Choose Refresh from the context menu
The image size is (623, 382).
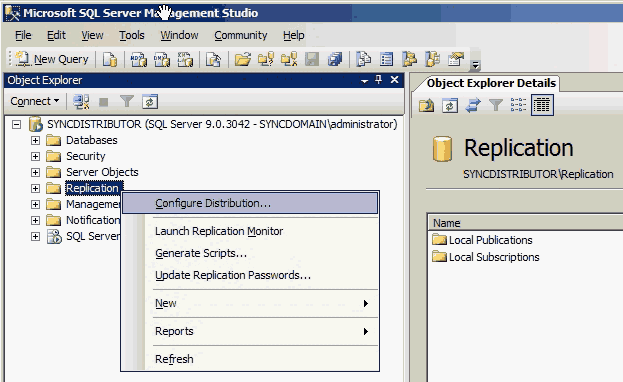pos(250,359)
